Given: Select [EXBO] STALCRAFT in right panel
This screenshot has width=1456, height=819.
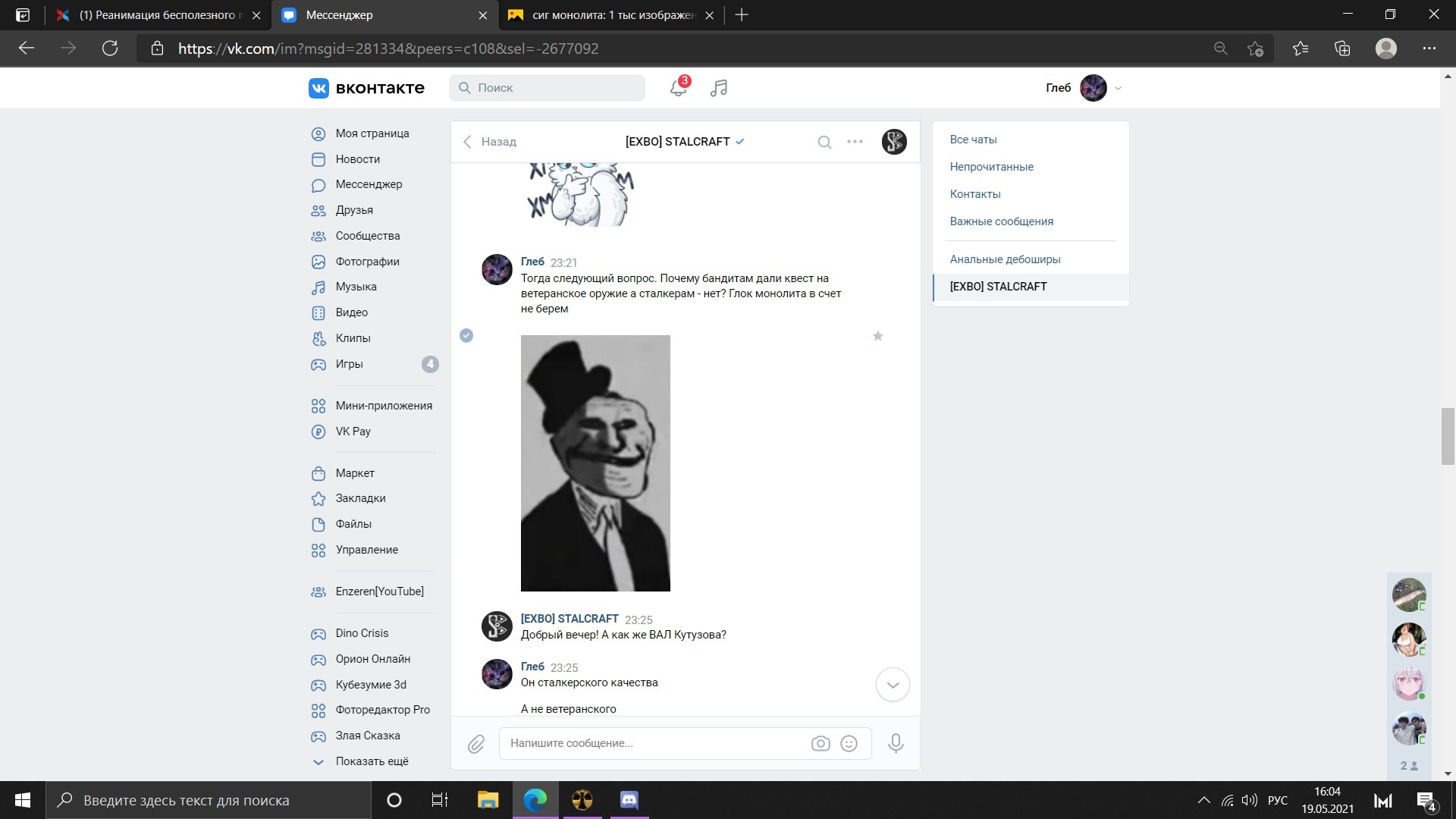Looking at the screenshot, I should click(x=1031, y=287).
